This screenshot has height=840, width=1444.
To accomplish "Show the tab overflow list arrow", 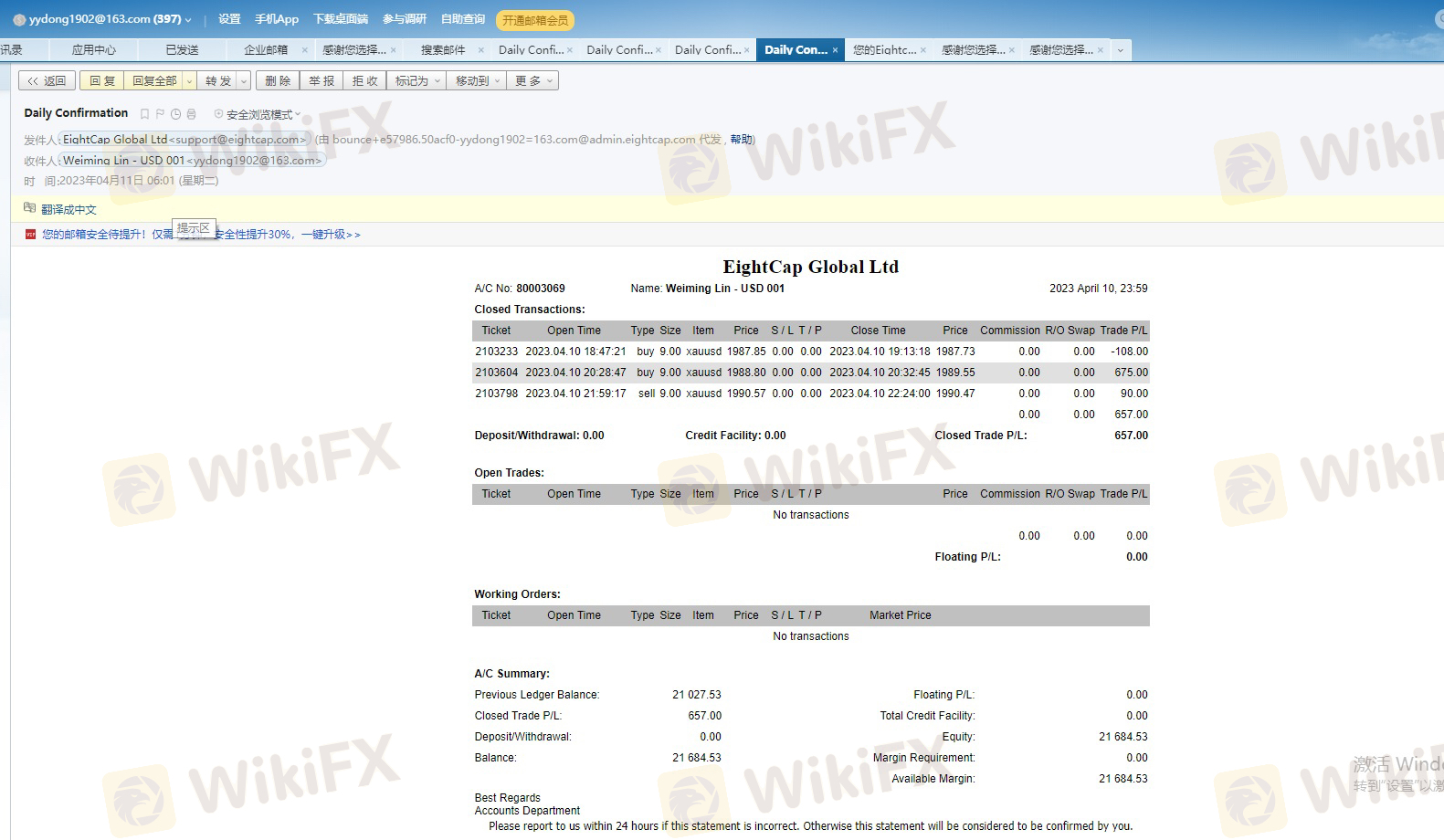I will [x=1121, y=50].
